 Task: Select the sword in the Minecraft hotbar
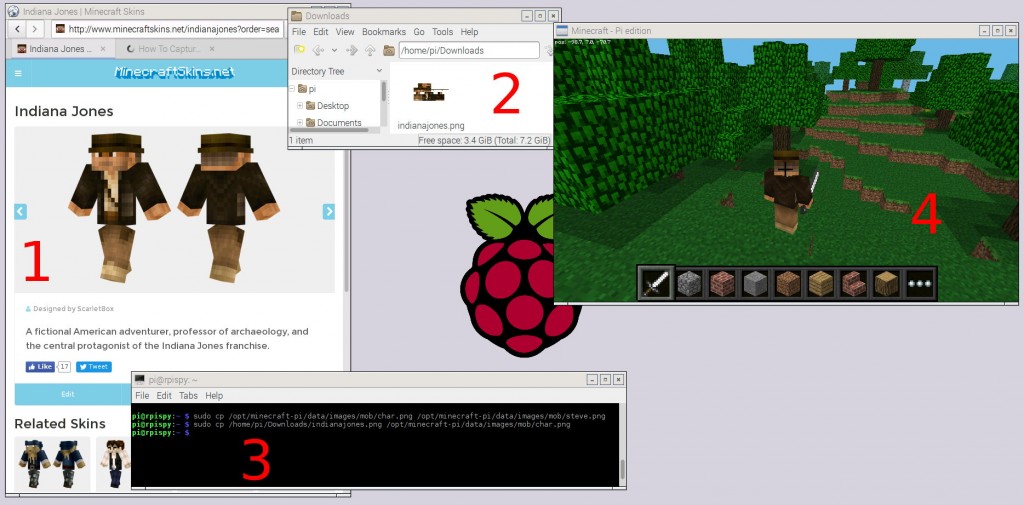[x=656, y=284]
